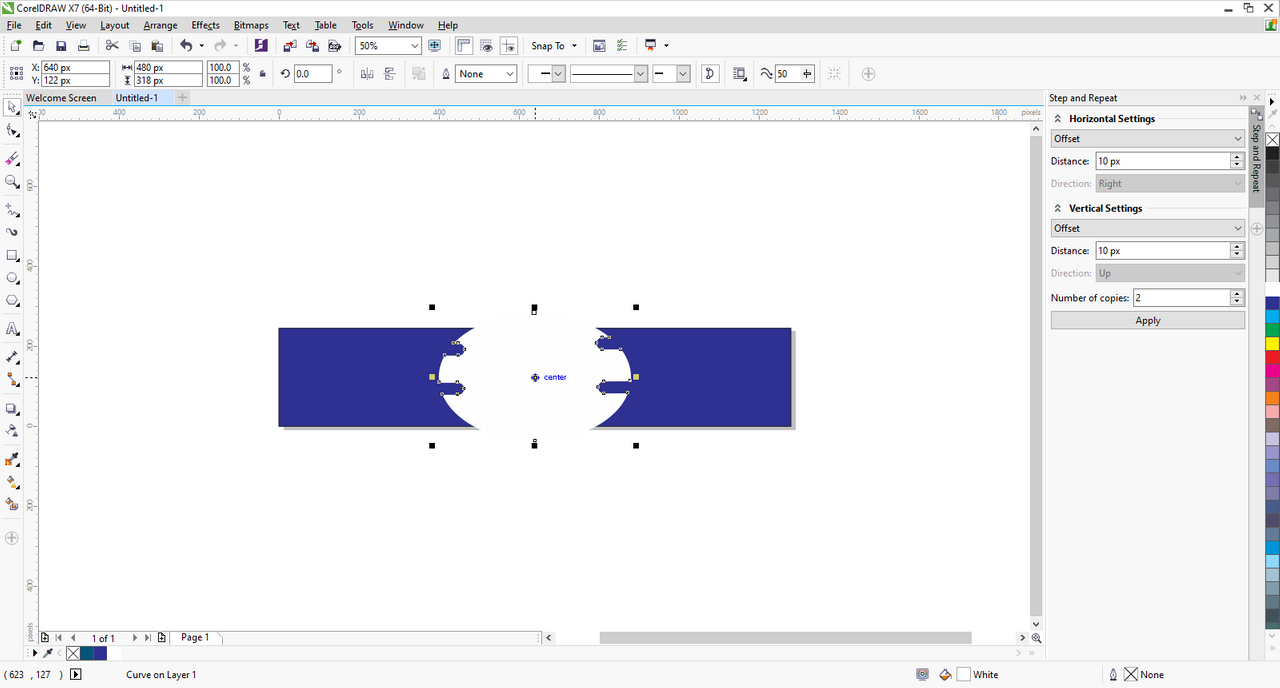The image size is (1280, 688).
Task: Open the Arrange menu
Action: click(x=160, y=25)
